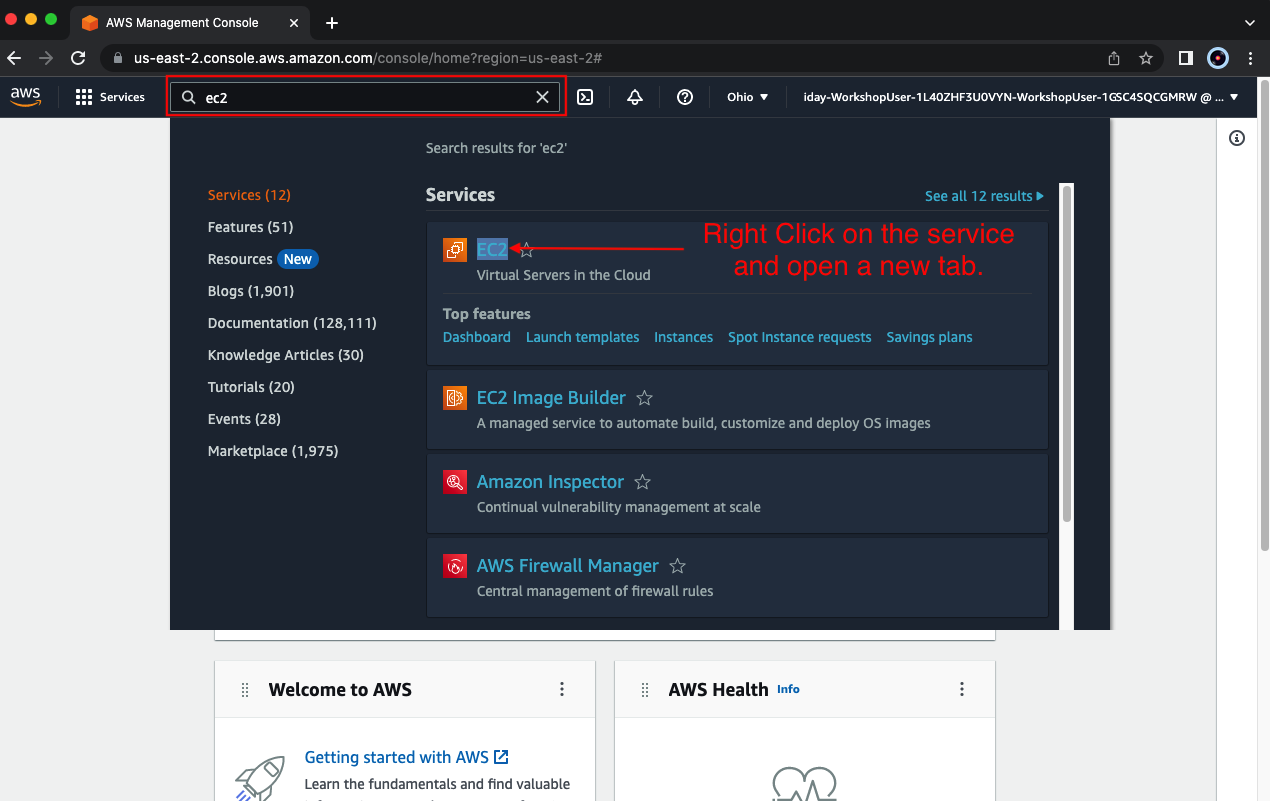
Task: Expand the WorkshopUser account dropdown
Action: tap(1021, 97)
